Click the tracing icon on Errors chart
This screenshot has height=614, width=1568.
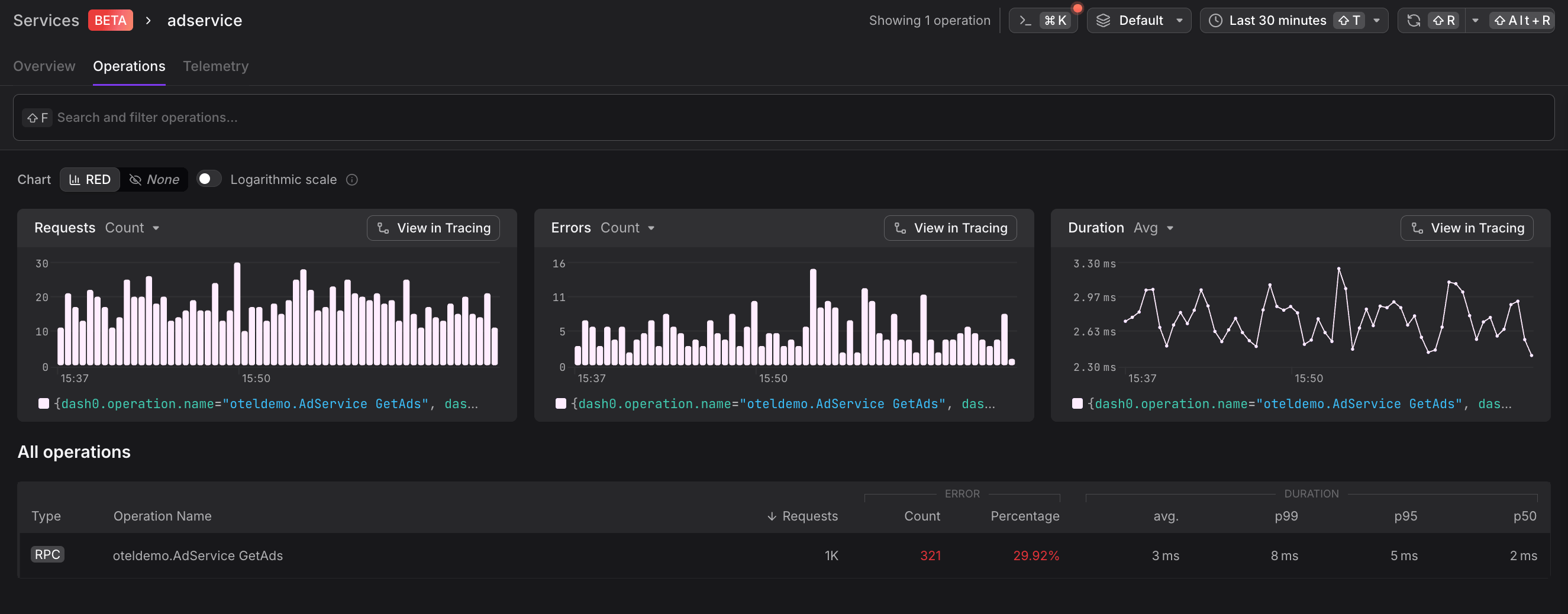pos(899,228)
